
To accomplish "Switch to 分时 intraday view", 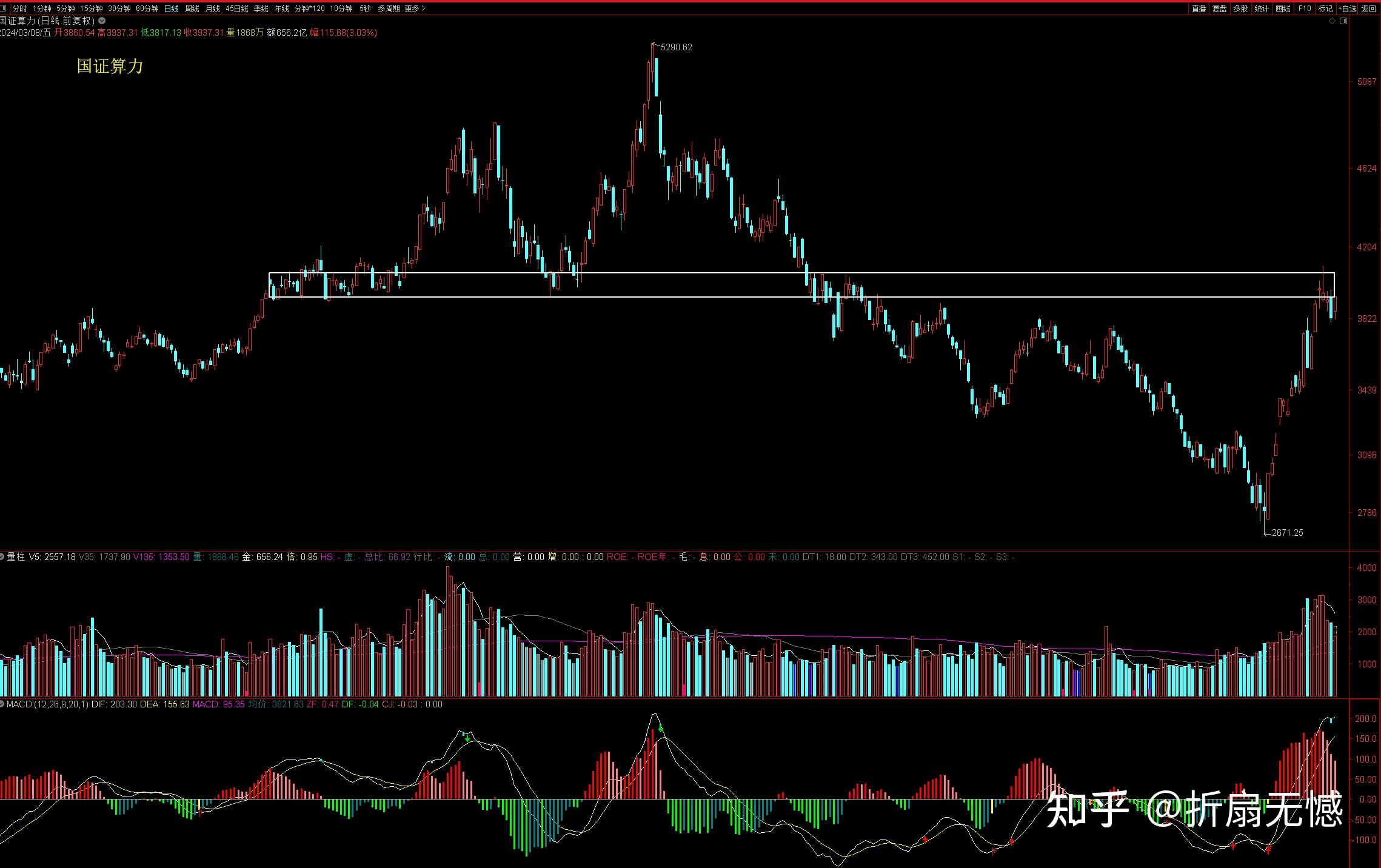I will click(19, 8).
